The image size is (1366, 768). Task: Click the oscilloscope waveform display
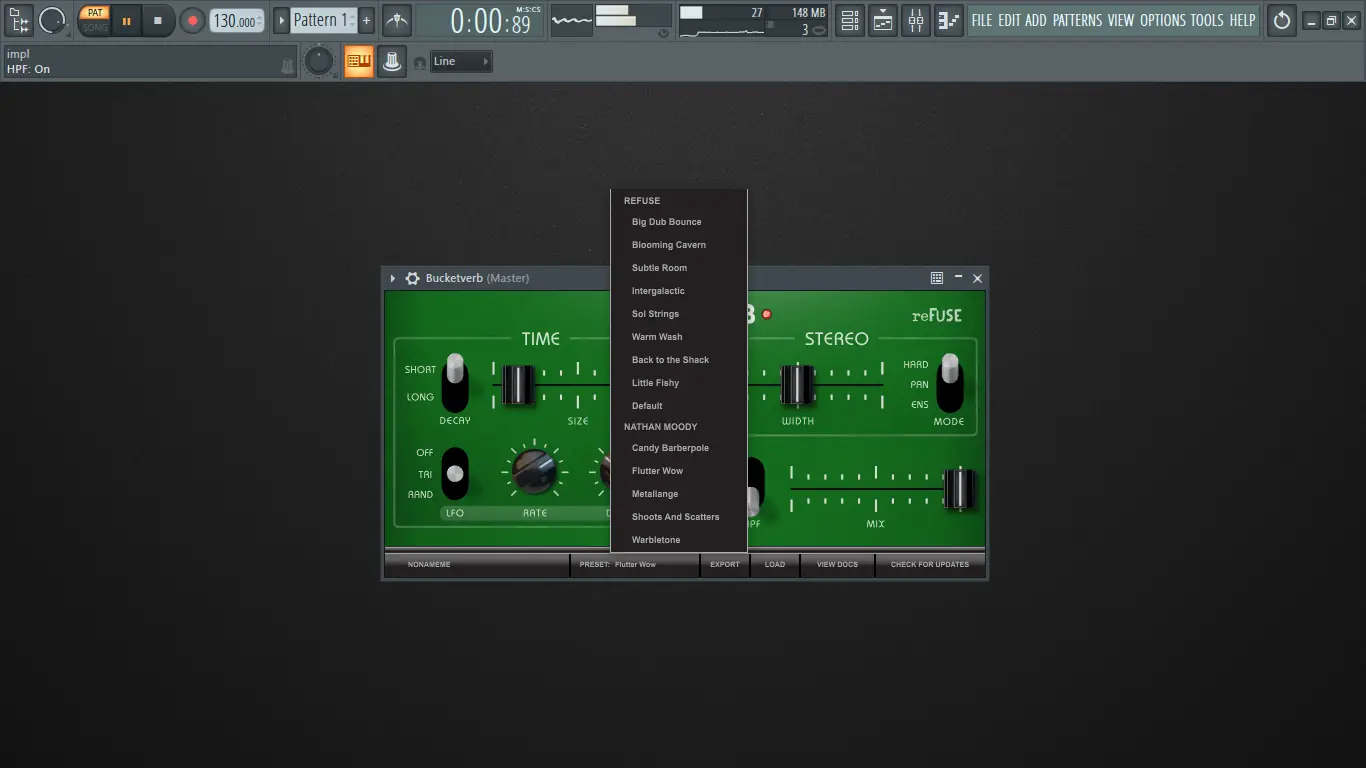click(x=572, y=20)
